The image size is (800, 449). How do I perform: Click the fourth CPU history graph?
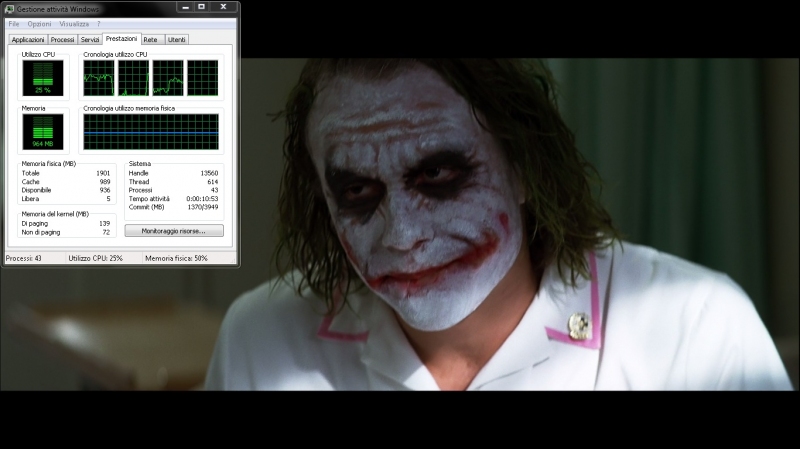tap(202, 78)
